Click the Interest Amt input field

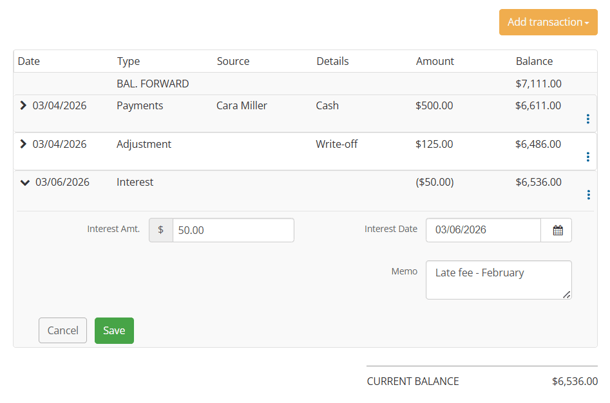tap(233, 230)
